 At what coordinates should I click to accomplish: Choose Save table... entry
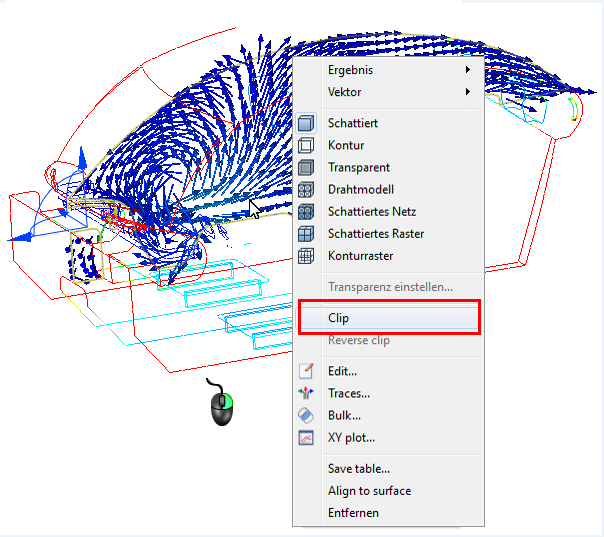[388, 469]
